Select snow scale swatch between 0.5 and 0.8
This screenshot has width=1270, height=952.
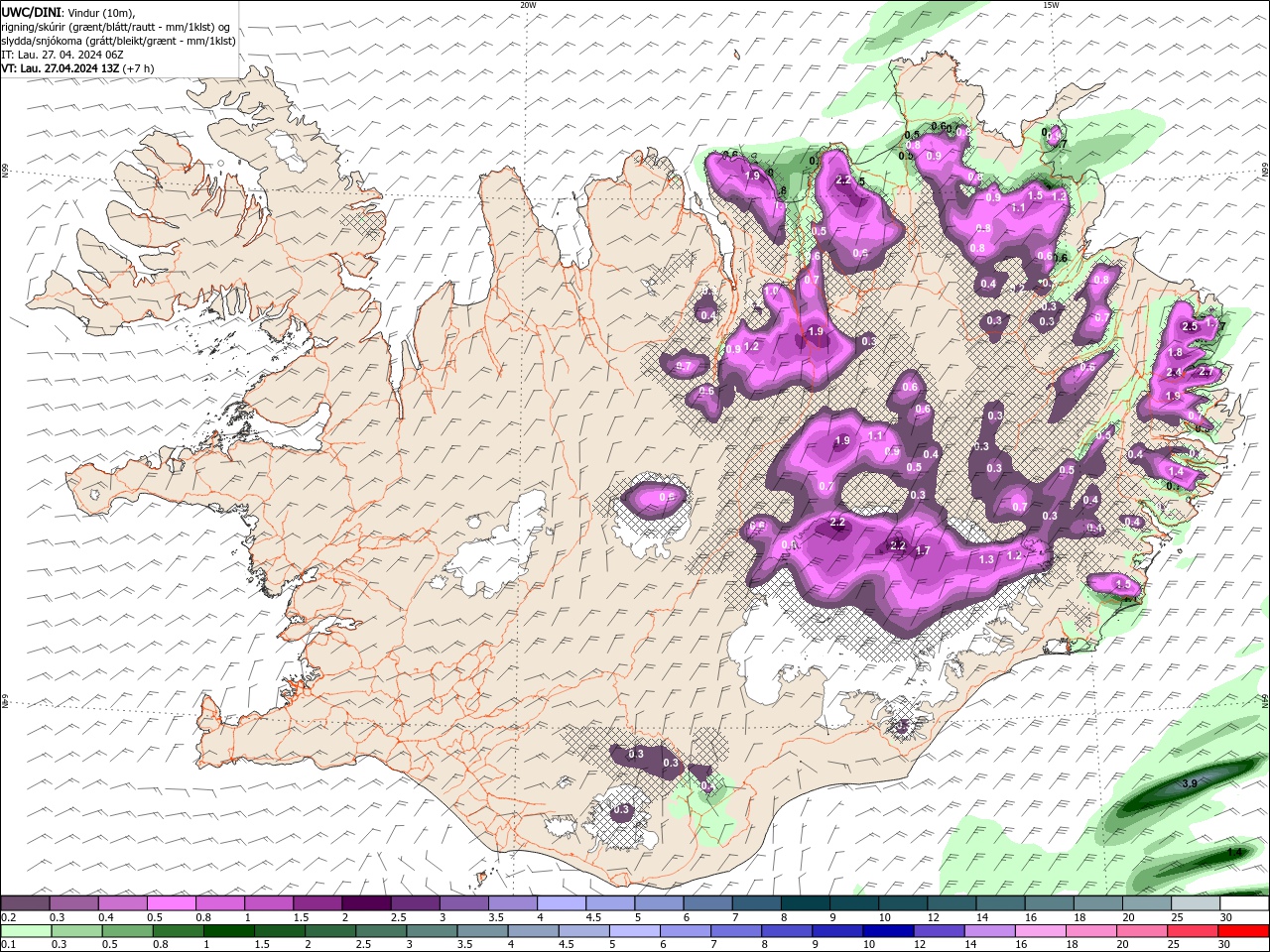171,903
